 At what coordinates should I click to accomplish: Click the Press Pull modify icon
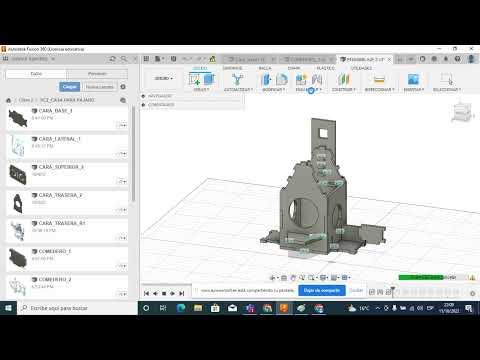266,79
